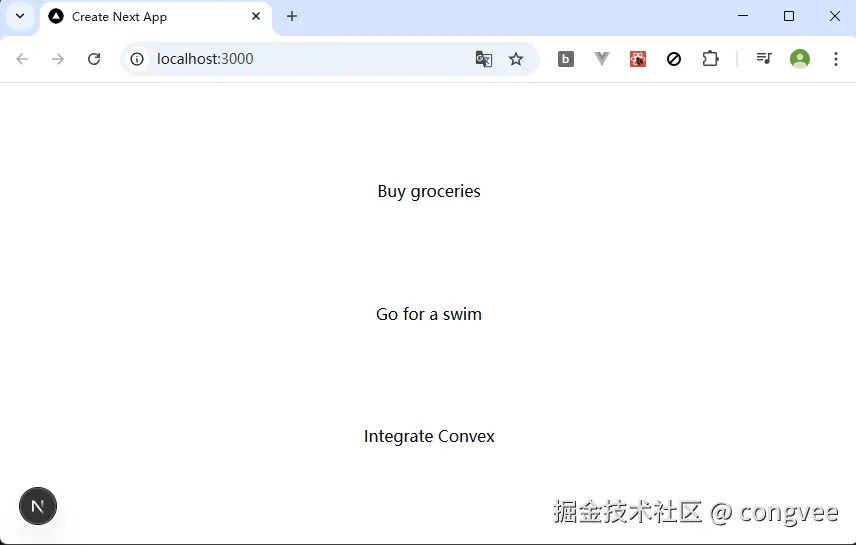Screen dimensions: 856x545
Task: Close the Create Next App tab
Action: point(255,16)
